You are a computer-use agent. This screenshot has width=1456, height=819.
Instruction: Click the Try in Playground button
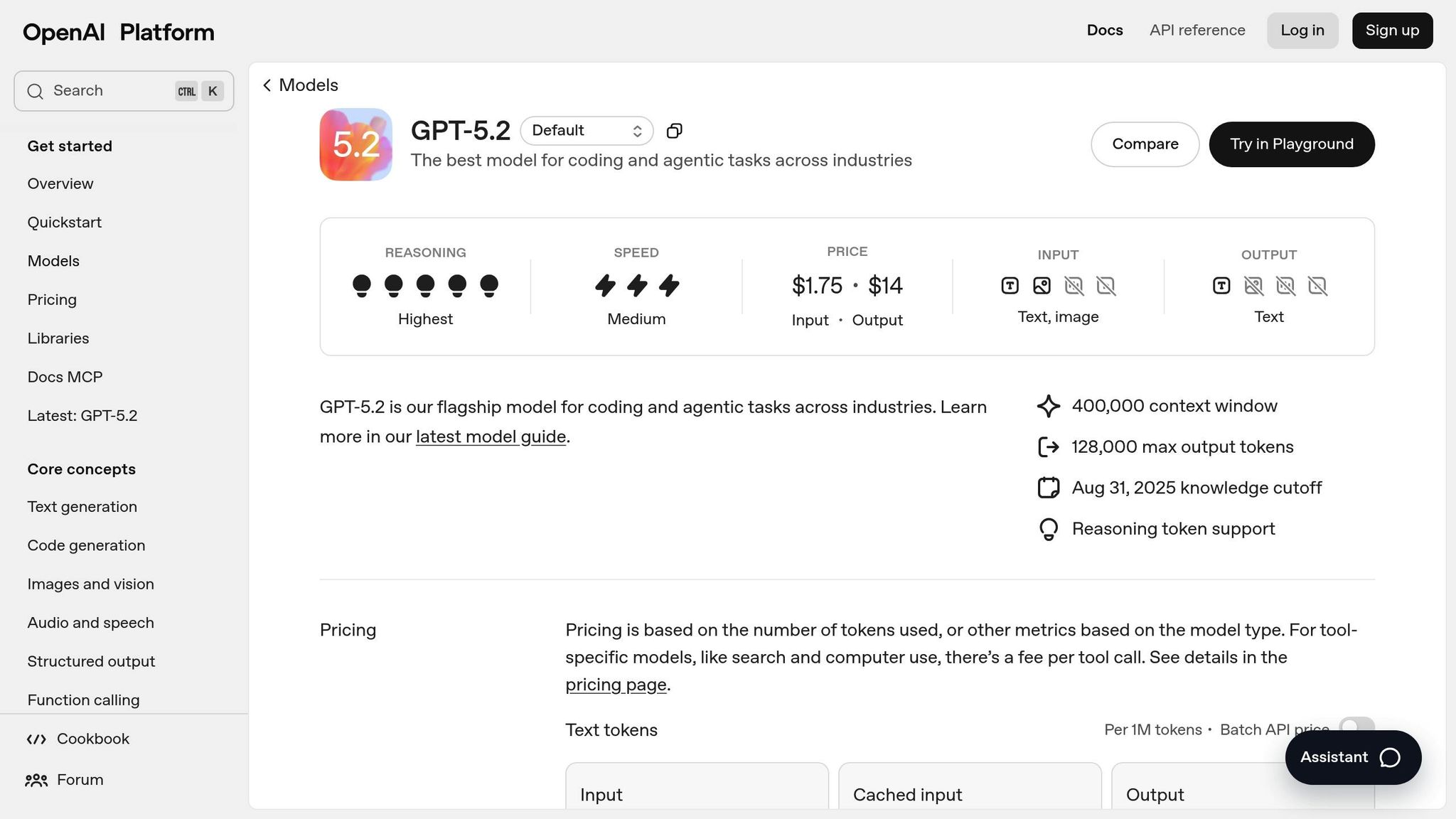pos(1292,144)
